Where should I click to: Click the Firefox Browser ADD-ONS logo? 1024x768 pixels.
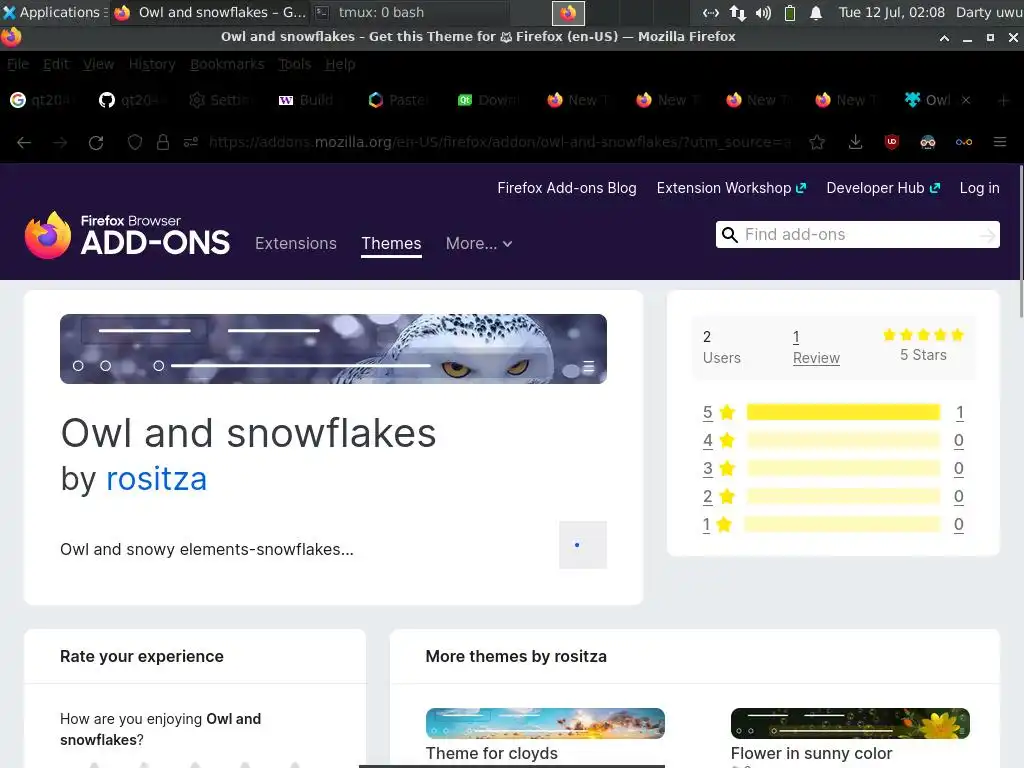coord(127,235)
